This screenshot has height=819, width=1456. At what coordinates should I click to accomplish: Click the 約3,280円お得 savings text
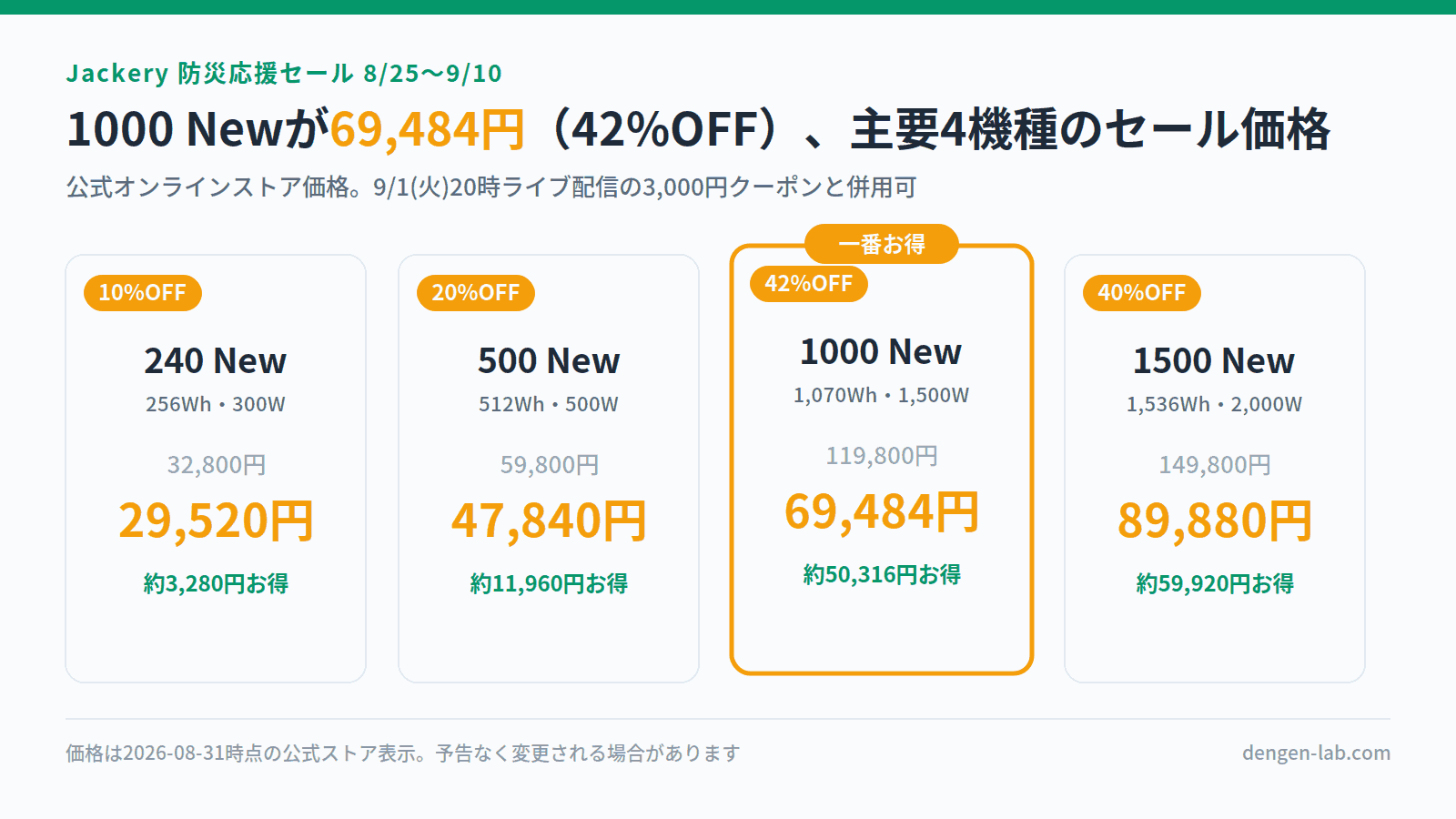(216, 583)
